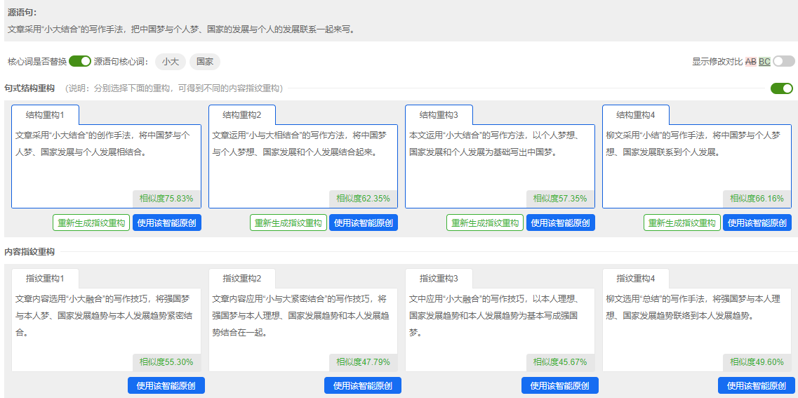Click the 结构重构4 rewritten sentence text
This screenshot has width=798, height=398.
693,144
